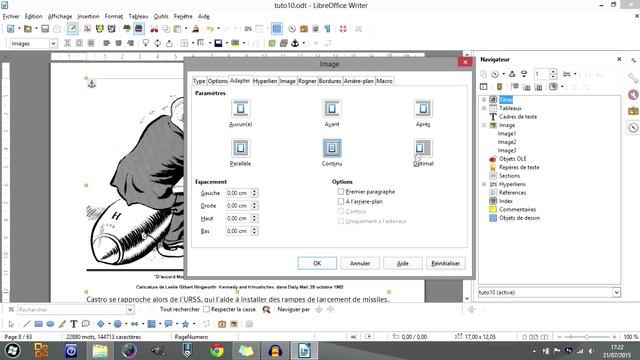Click the Droite spacing stepper arrows
The width and height of the screenshot is (640, 360).
click(x=254, y=205)
